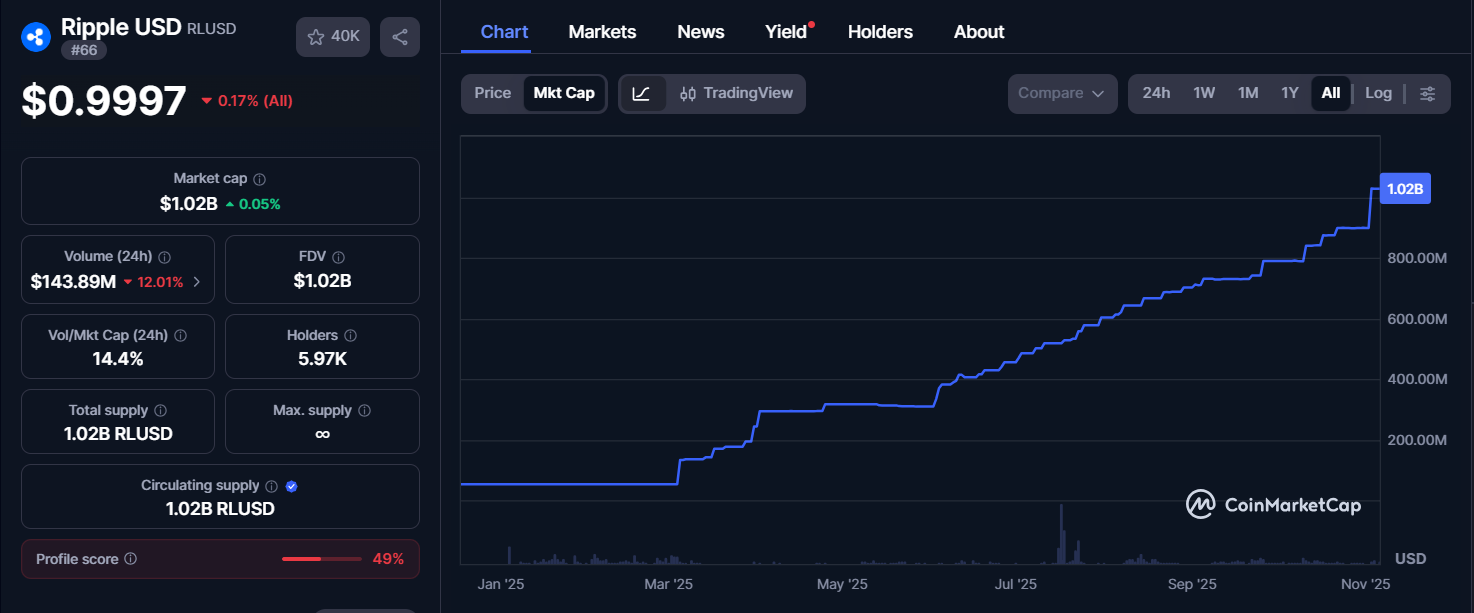Click the Ripple USD coin logo
1474x613 pixels.
(x=36, y=36)
